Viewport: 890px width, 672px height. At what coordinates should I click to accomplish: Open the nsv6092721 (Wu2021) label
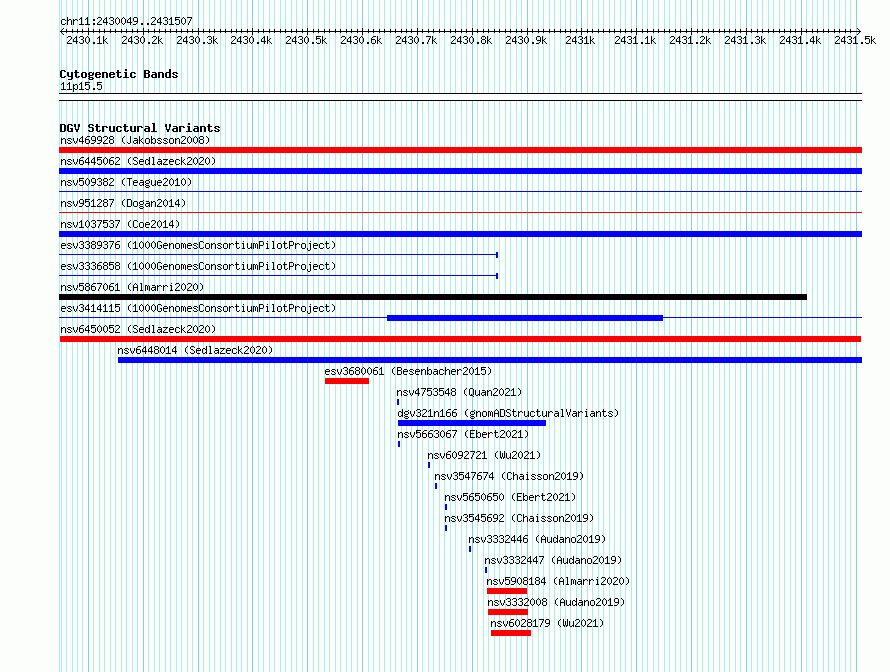click(484, 455)
